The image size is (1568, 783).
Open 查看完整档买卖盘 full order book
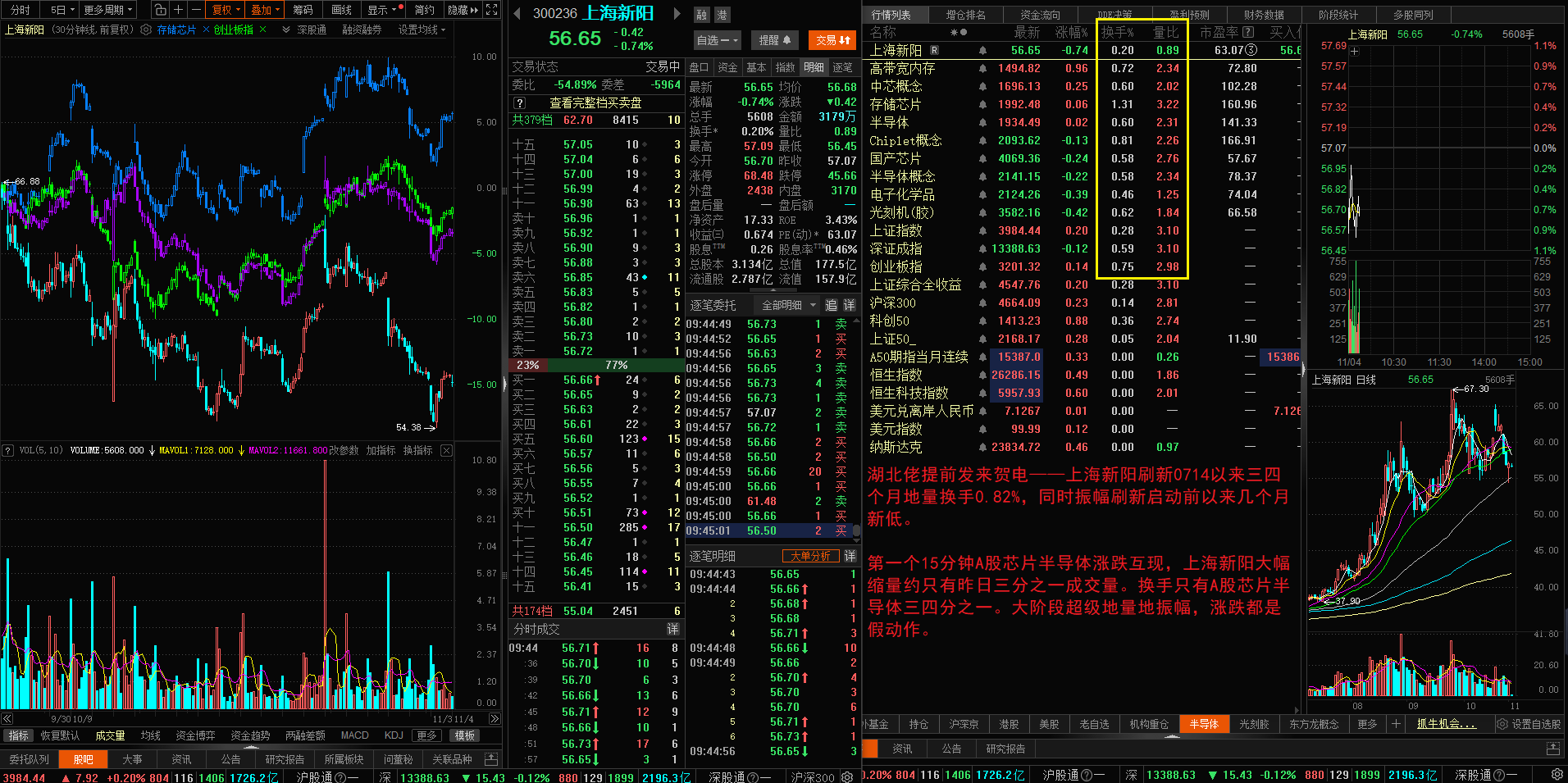click(595, 103)
